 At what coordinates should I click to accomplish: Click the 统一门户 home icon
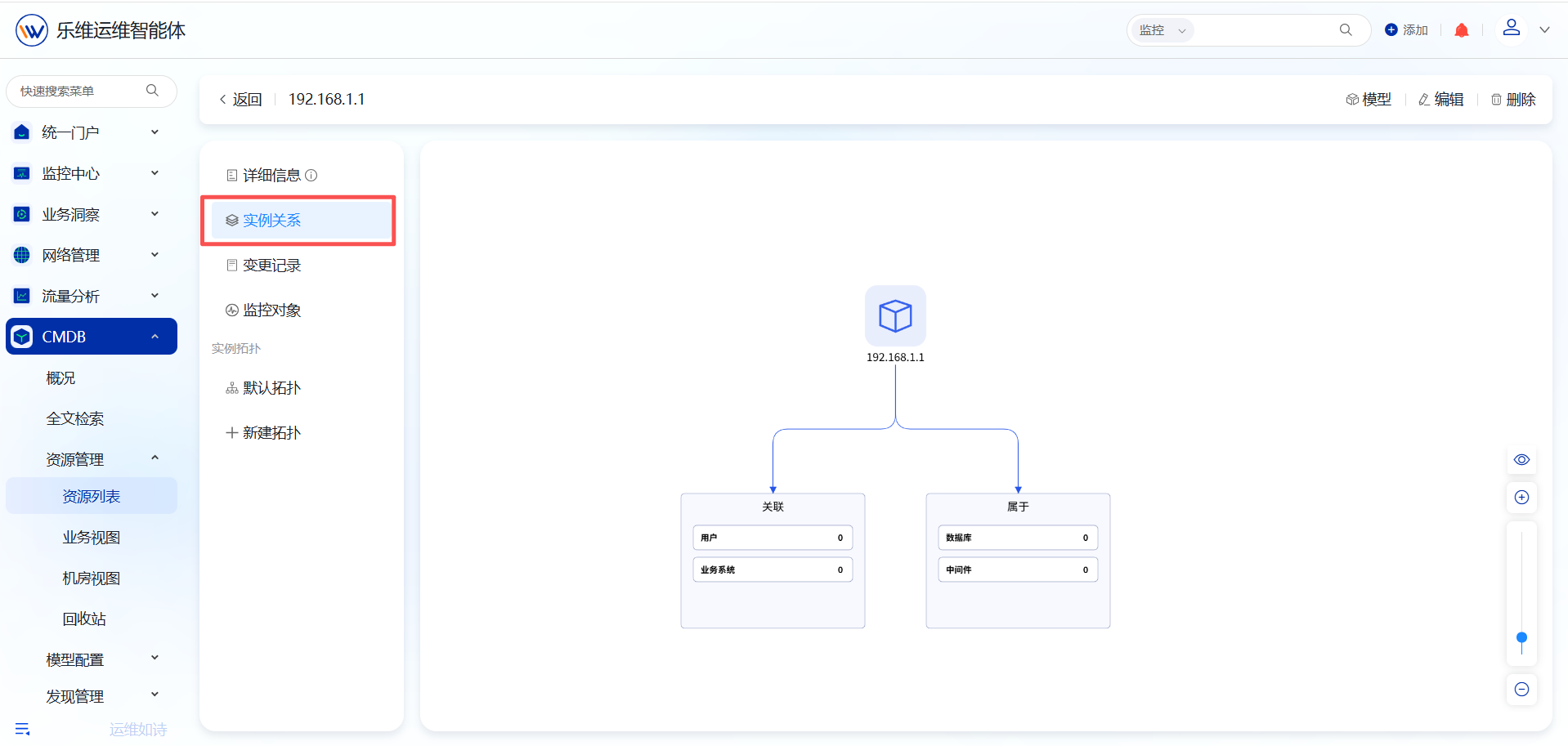point(22,132)
